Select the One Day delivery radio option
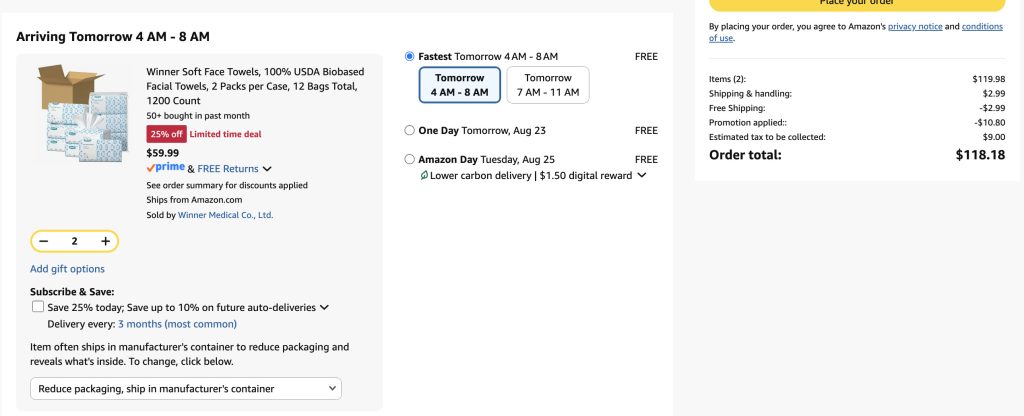The image size is (1024, 416). (409, 131)
